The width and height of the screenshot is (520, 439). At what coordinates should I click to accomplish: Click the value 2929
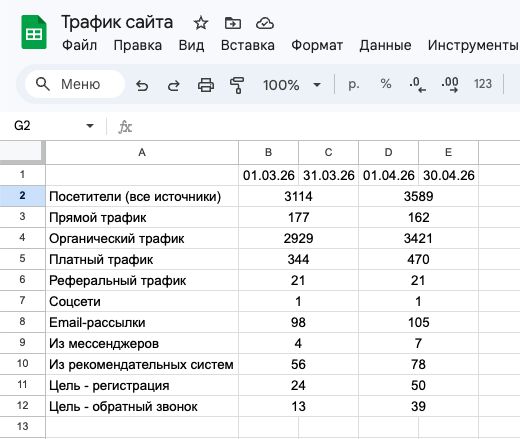coord(298,238)
